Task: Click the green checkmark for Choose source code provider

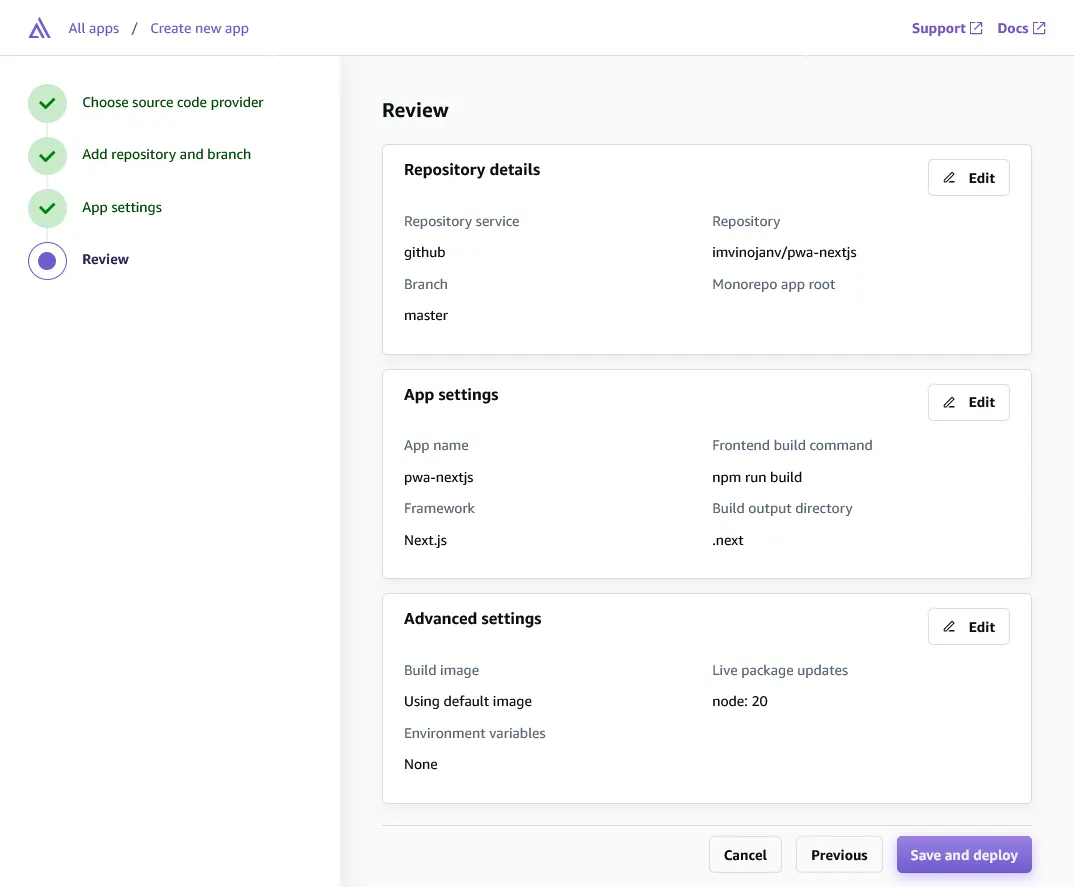Action: [x=47, y=103]
